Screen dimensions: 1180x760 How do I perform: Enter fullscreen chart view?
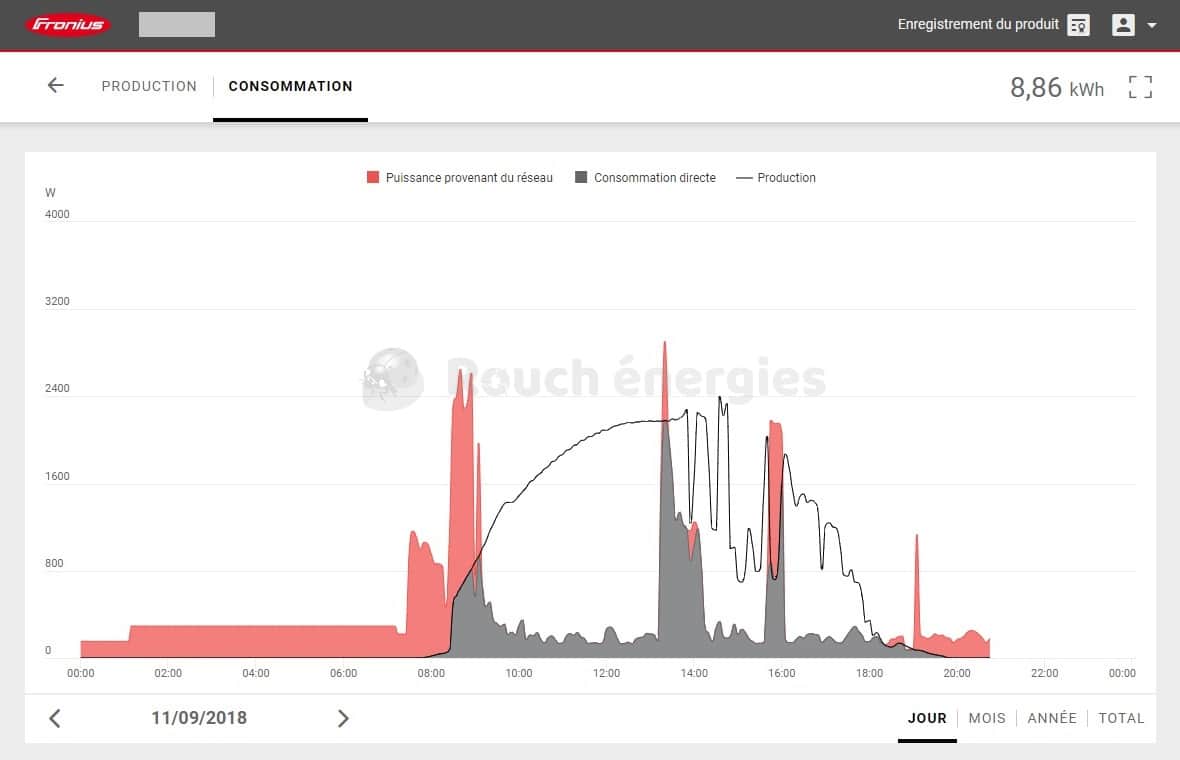1140,87
